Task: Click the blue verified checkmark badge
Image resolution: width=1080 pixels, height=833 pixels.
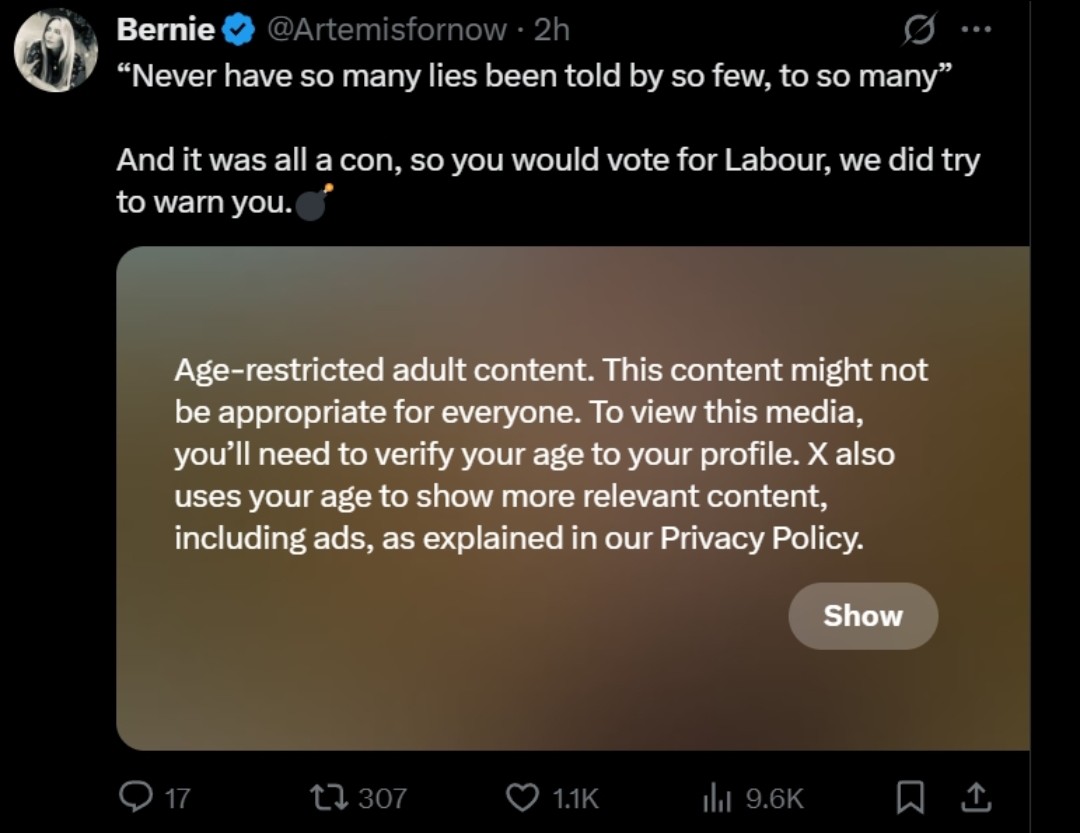Action: pos(238,31)
